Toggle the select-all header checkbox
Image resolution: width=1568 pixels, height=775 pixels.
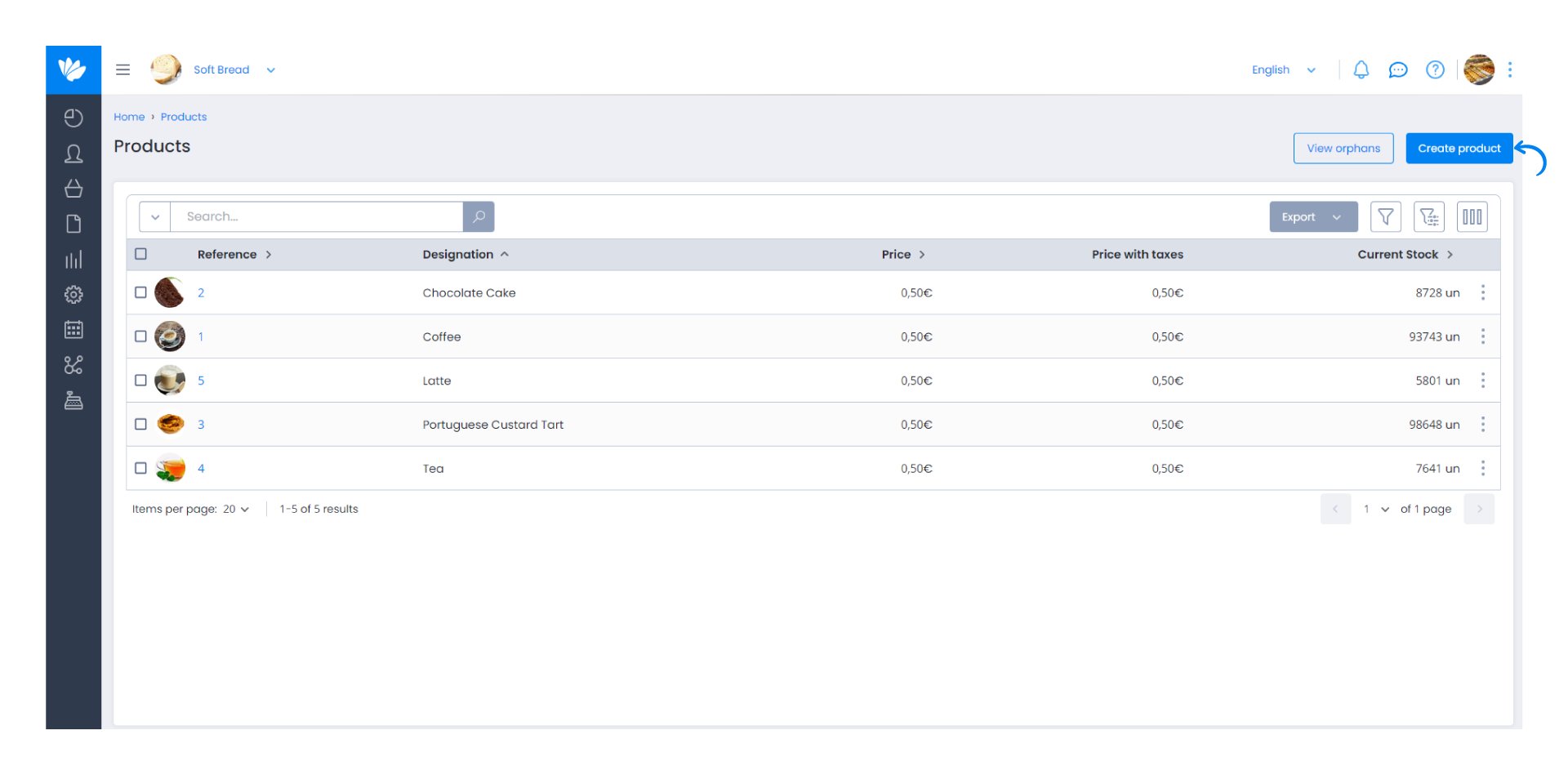pos(140,254)
